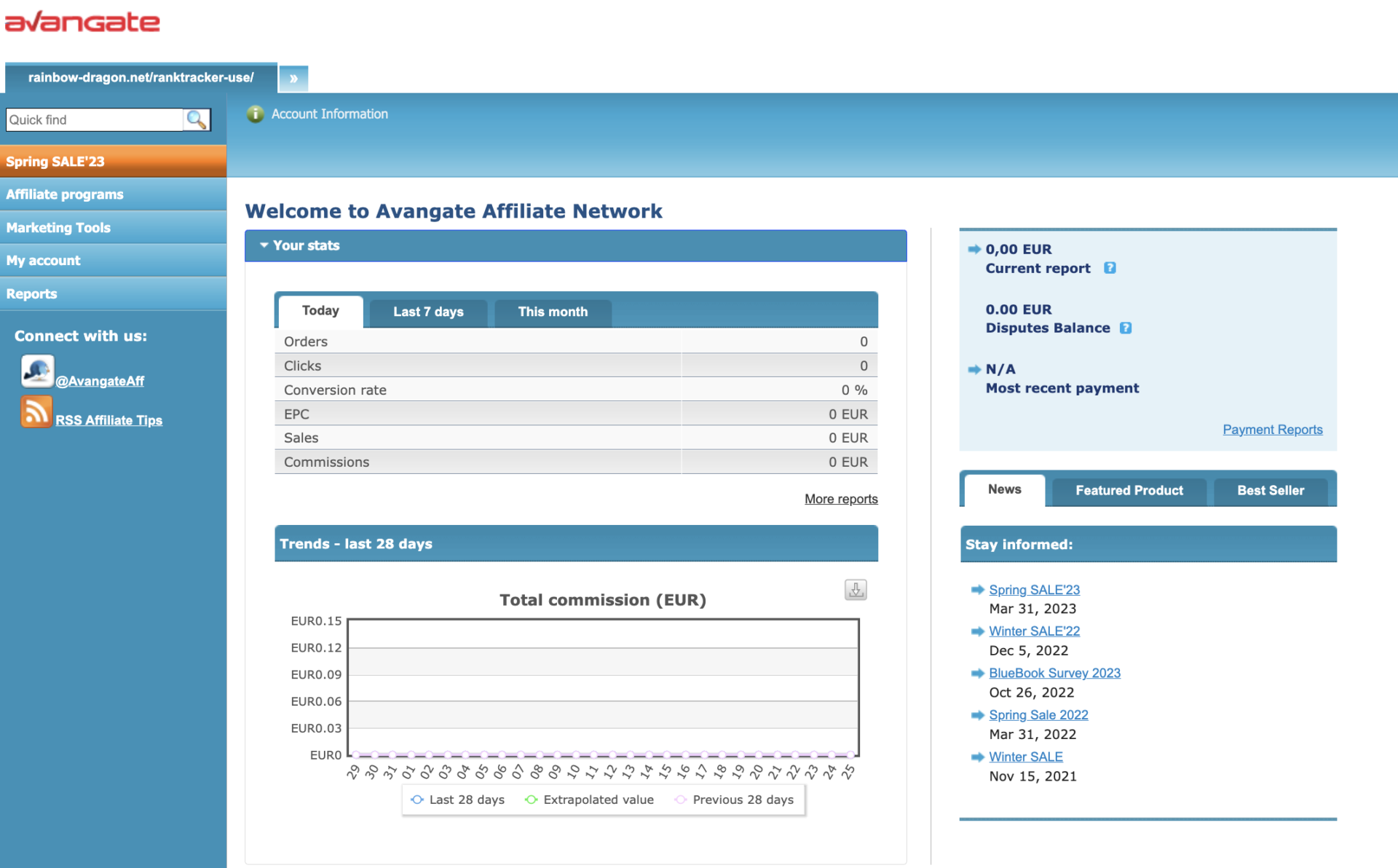Viewport: 1398px width, 868px height.
Task: Open the Featured Product tab
Action: [1129, 491]
